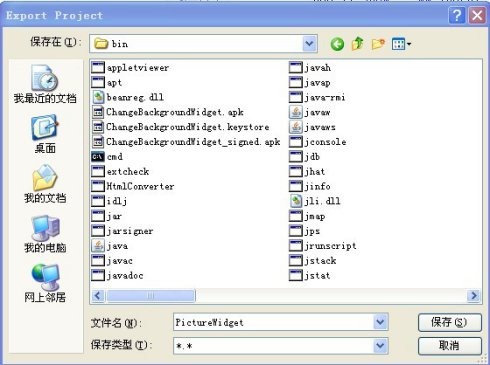Screen dimensions: 490x365
Task: Open the view menu icon
Action: tap(401, 44)
